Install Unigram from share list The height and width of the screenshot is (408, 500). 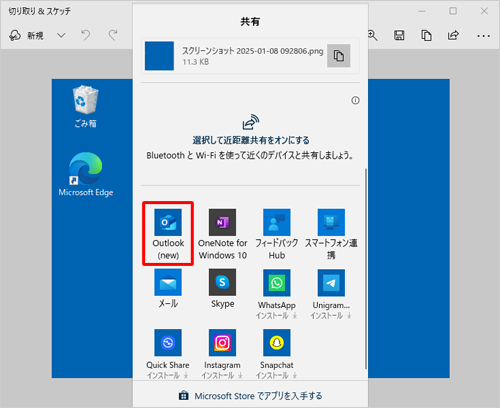click(331, 294)
